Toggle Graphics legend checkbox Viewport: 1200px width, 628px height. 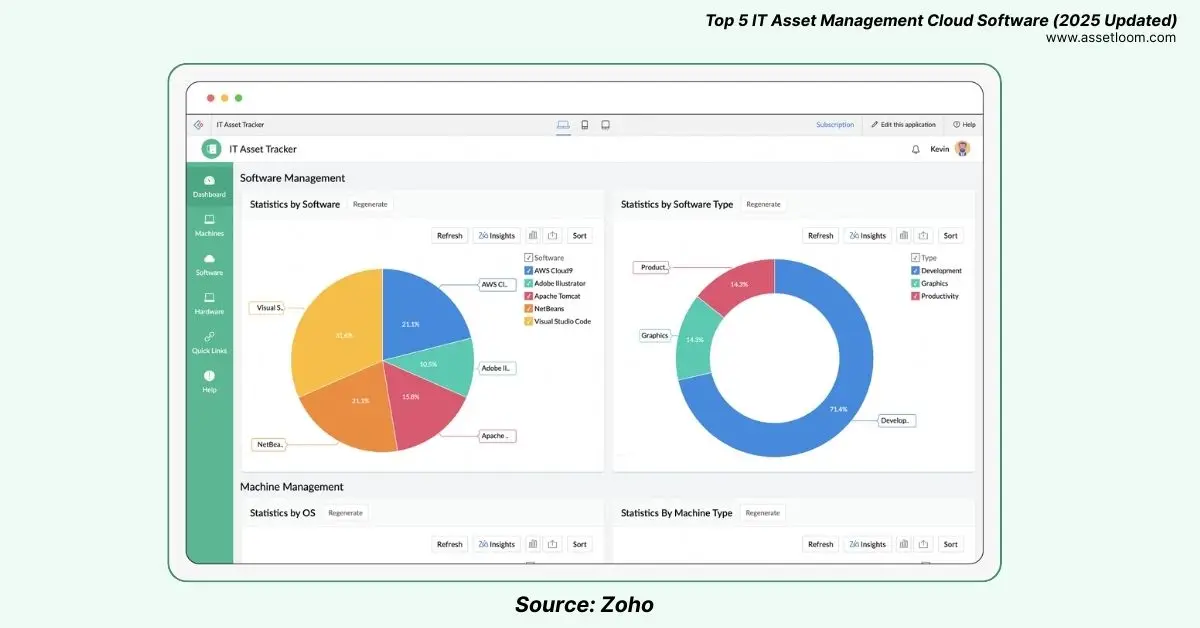point(915,283)
